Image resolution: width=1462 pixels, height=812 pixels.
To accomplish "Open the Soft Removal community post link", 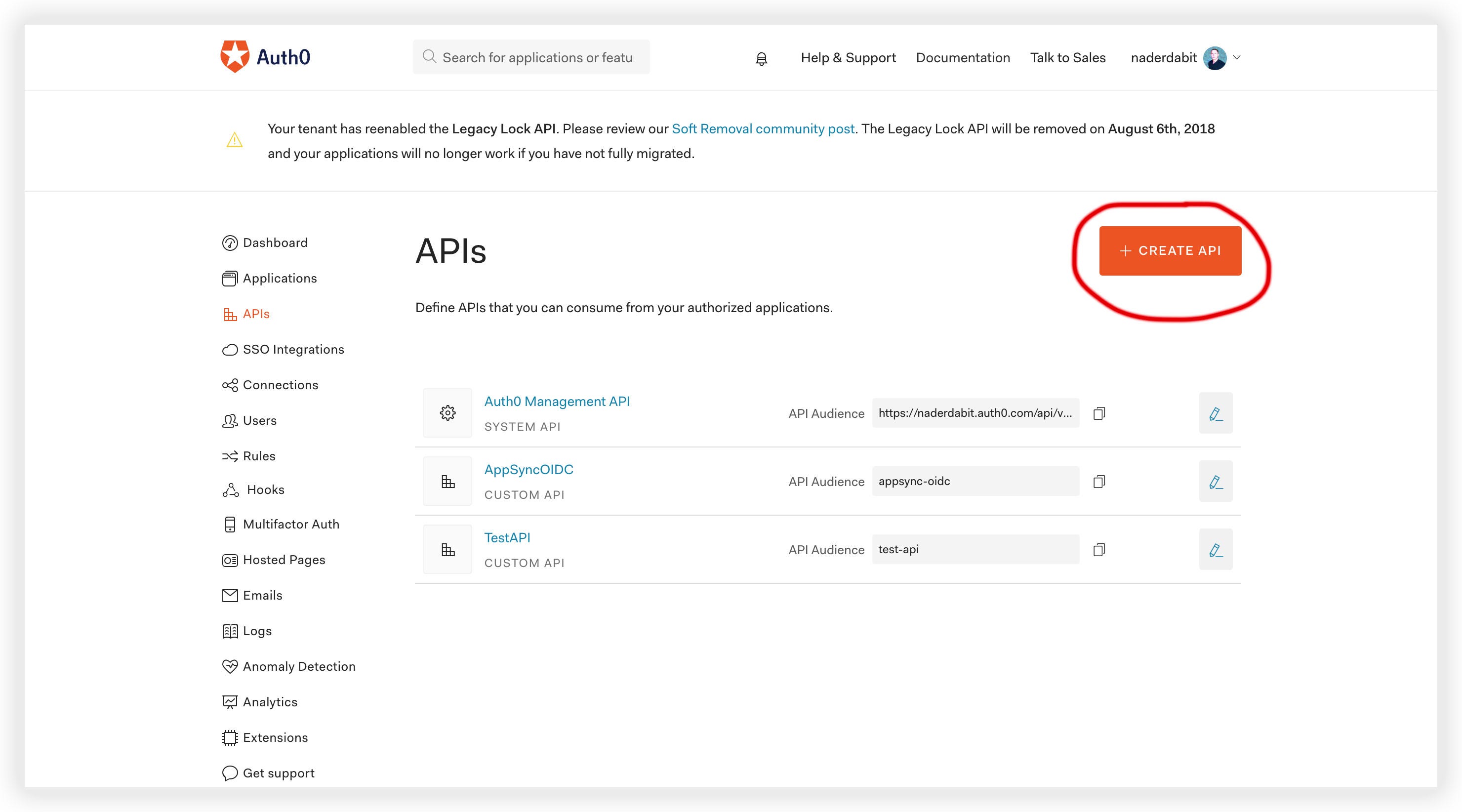I will pos(763,129).
